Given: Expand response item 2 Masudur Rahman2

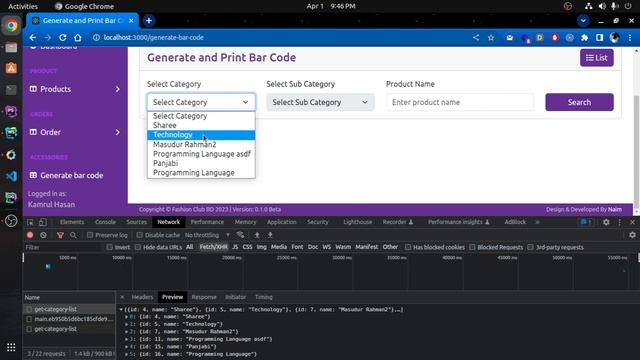Looking at the screenshot, I should [x=127, y=332].
